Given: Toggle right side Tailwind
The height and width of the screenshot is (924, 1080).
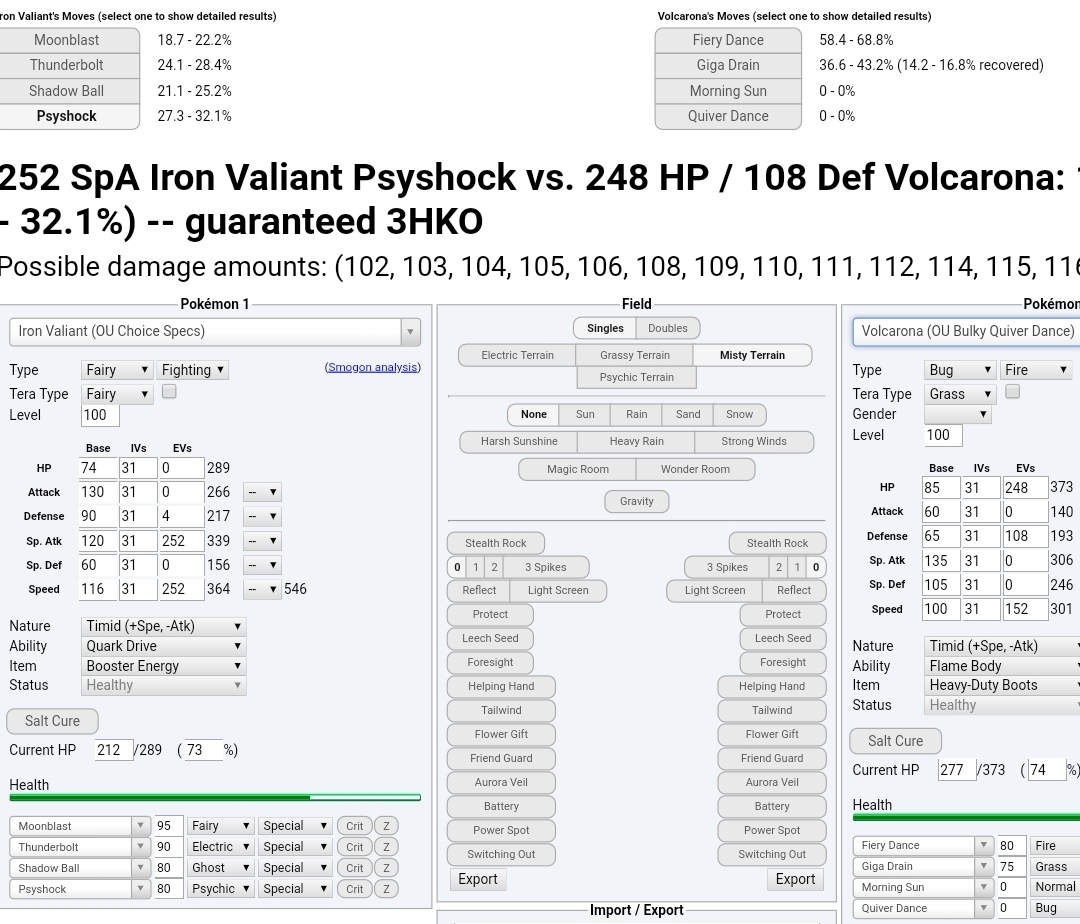Looking at the screenshot, I should point(772,711).
